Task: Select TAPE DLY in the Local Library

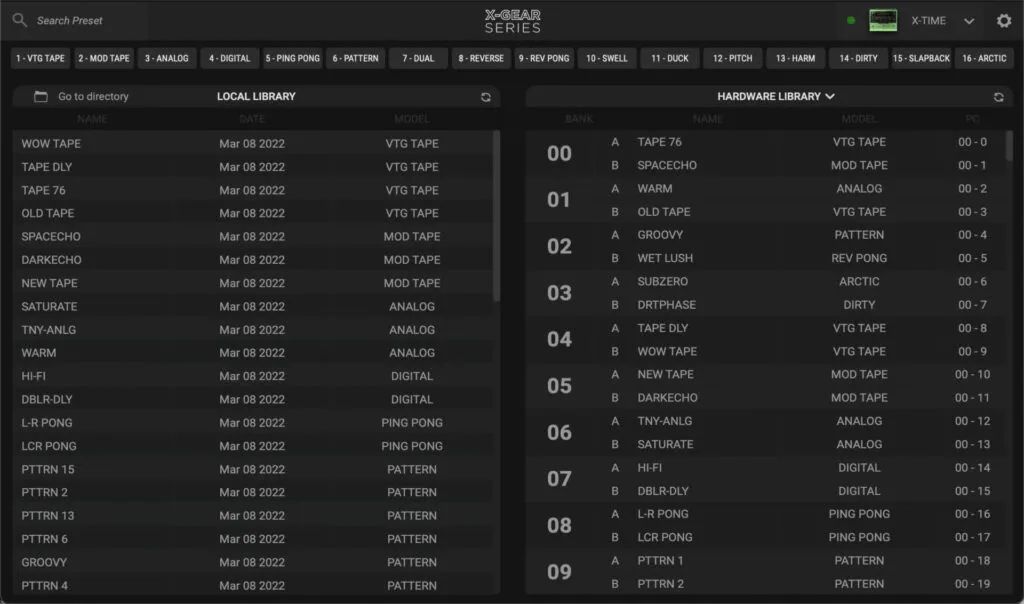Action: click(x=253, y=167)
